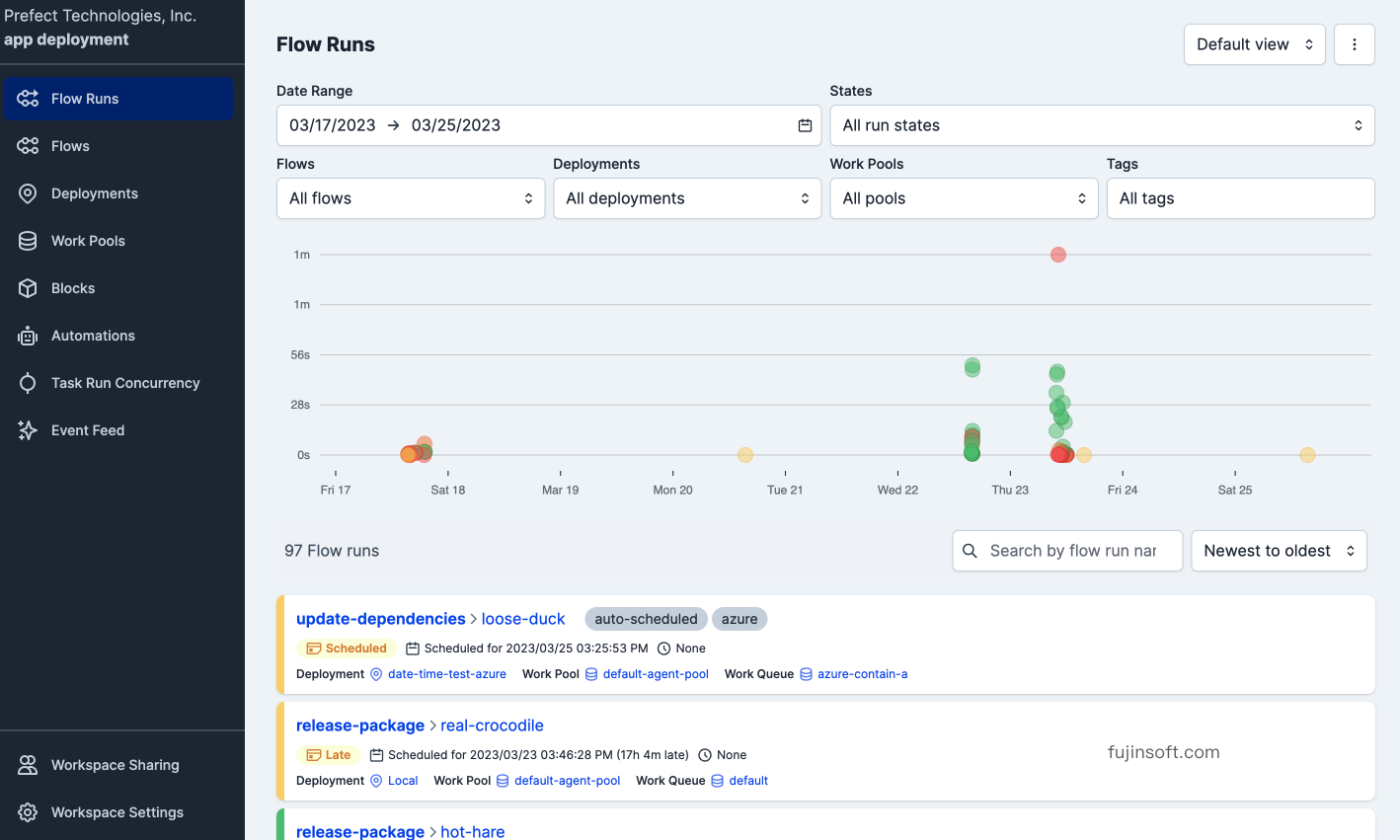Click the Work Pools database icon

click(x=28, y=241)
